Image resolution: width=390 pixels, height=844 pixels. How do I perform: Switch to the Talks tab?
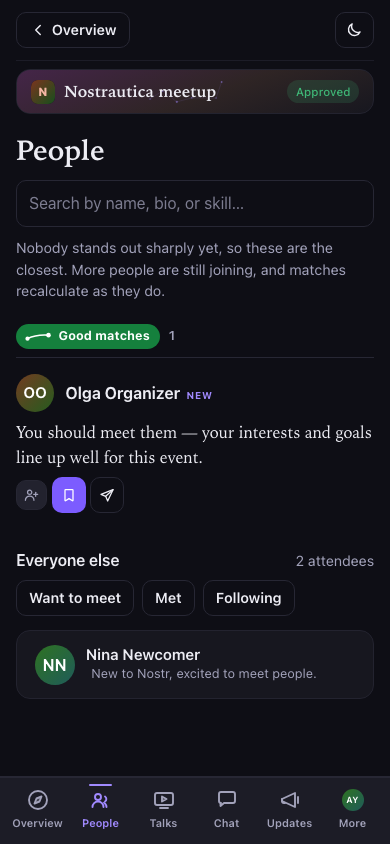pyautogui.click(x=164, y=809)
